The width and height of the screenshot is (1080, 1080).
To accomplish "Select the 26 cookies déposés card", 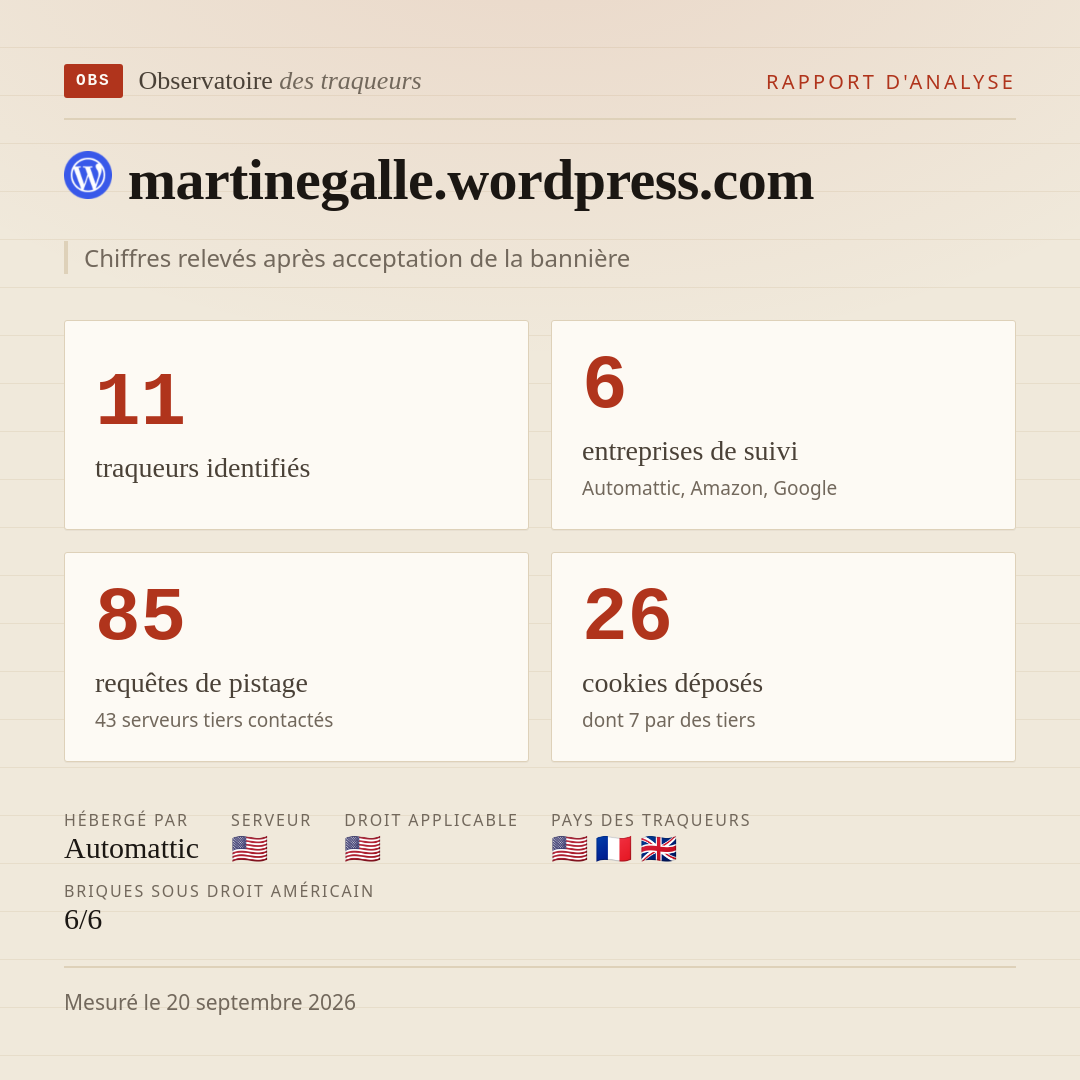I will click(783, 657).
